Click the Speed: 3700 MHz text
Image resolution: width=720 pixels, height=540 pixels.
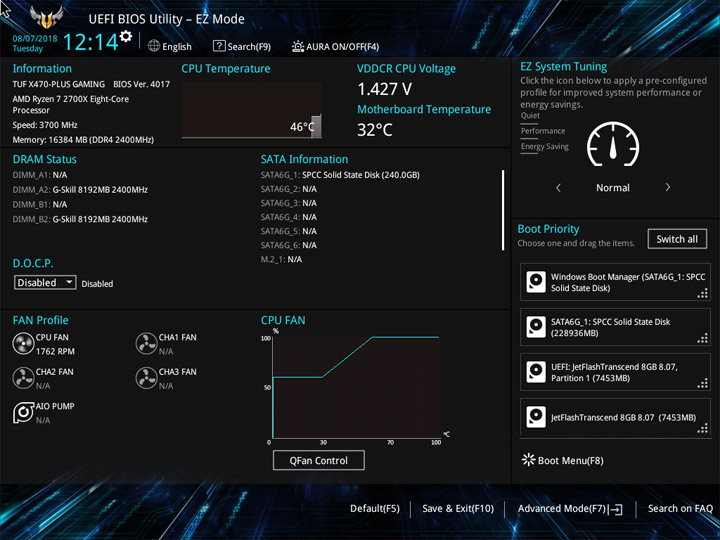click(45, 125)
